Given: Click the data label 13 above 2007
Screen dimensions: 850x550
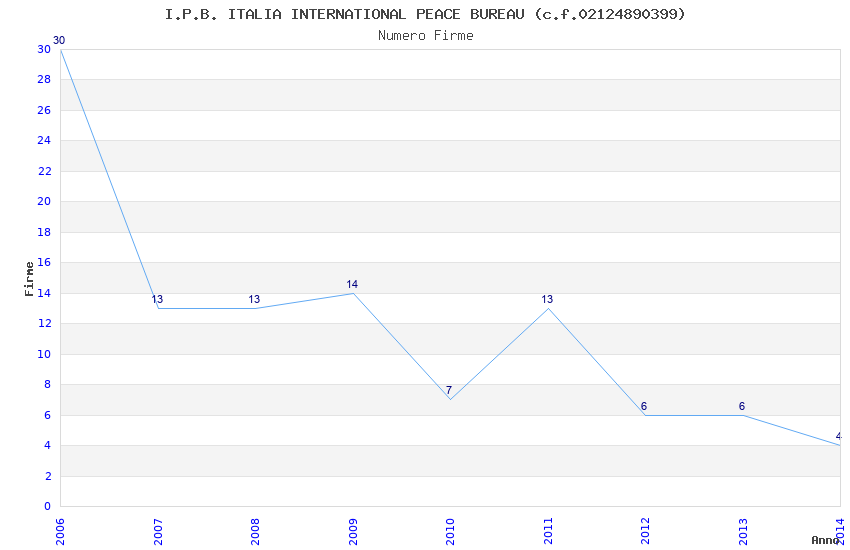Looking at the screenshot, I should [x=157, y=299].
